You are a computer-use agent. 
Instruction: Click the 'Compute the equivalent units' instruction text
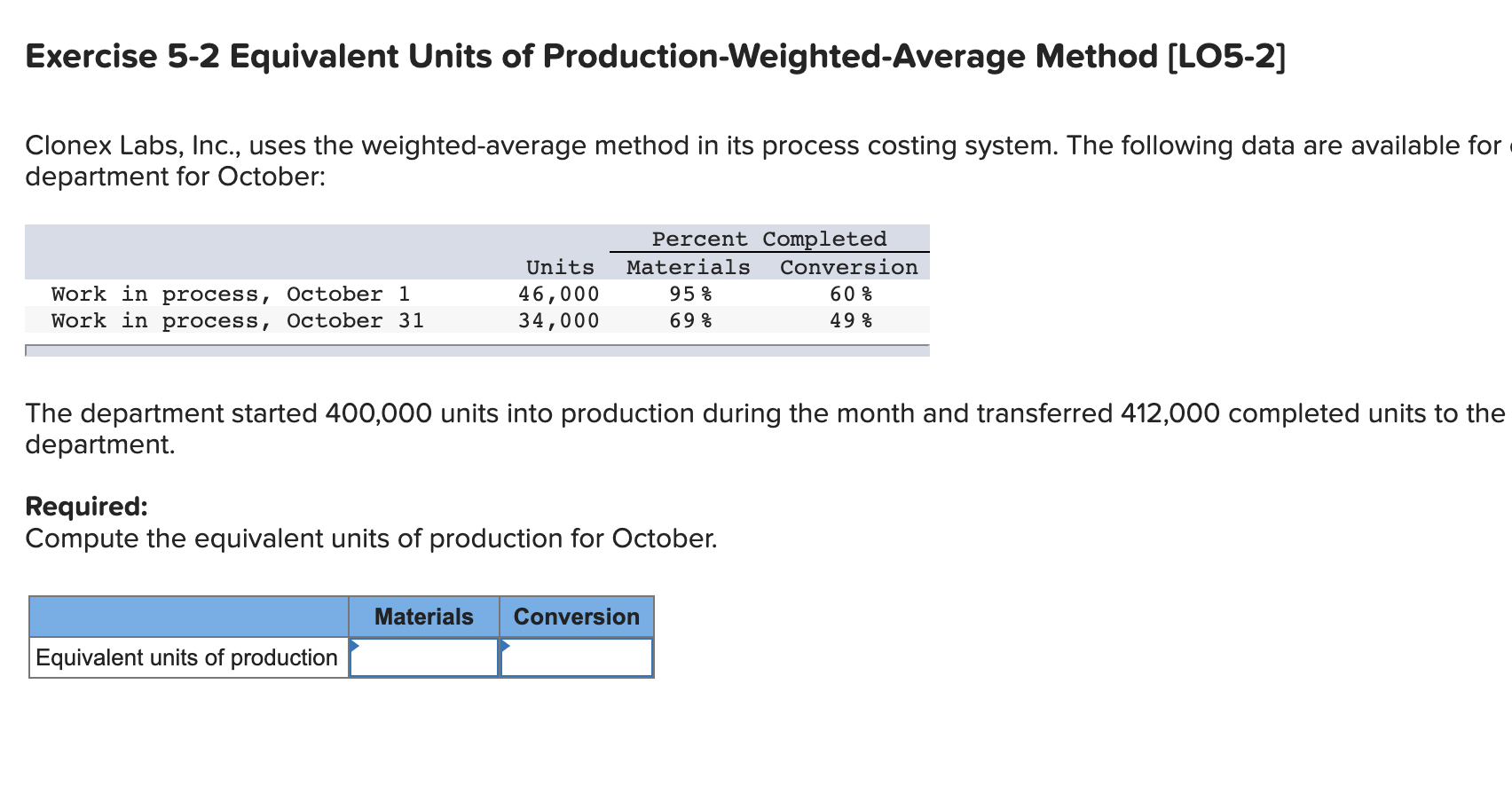tap(371, 539)
